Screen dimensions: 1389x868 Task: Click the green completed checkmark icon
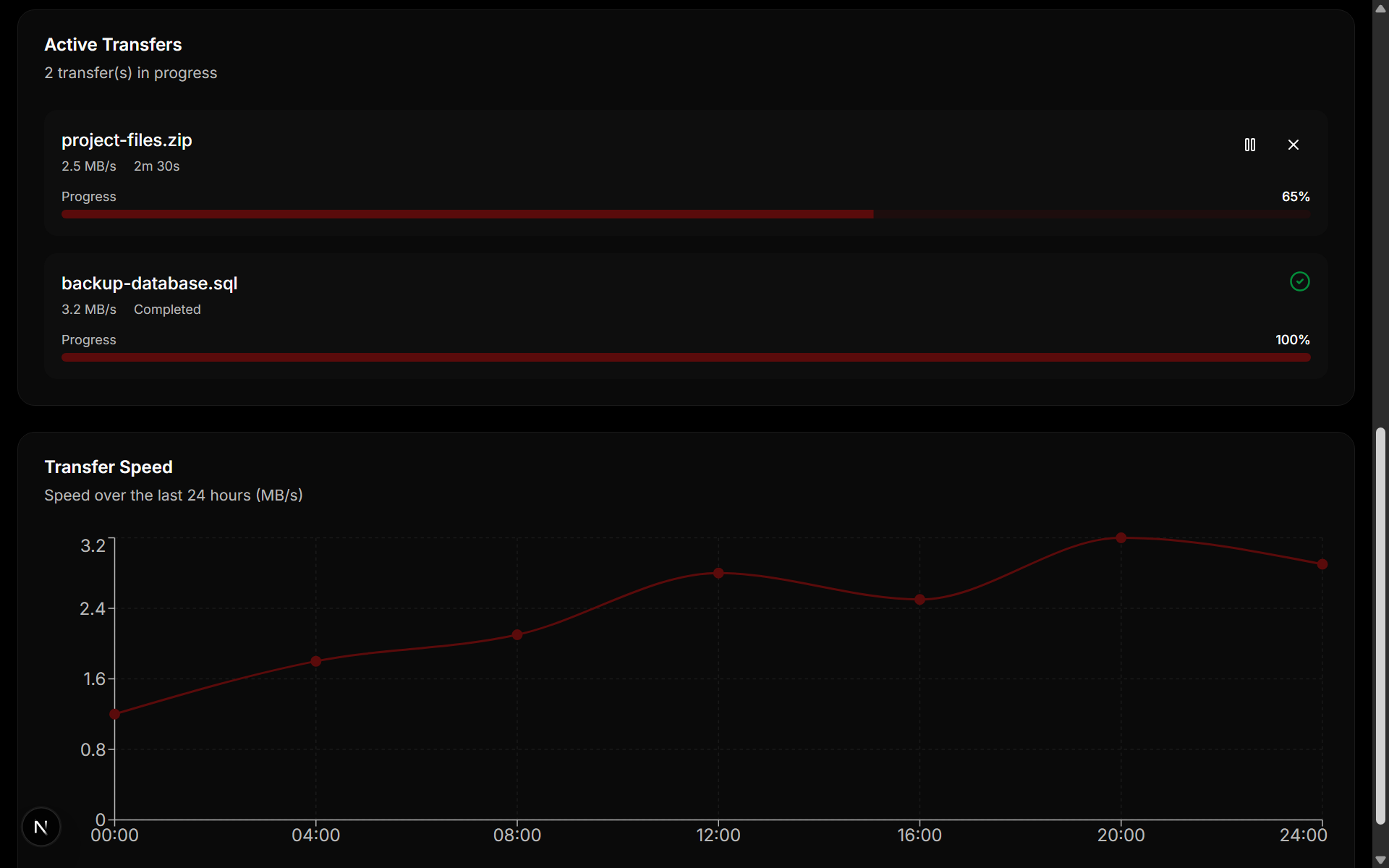click(x=1299, y=281)
